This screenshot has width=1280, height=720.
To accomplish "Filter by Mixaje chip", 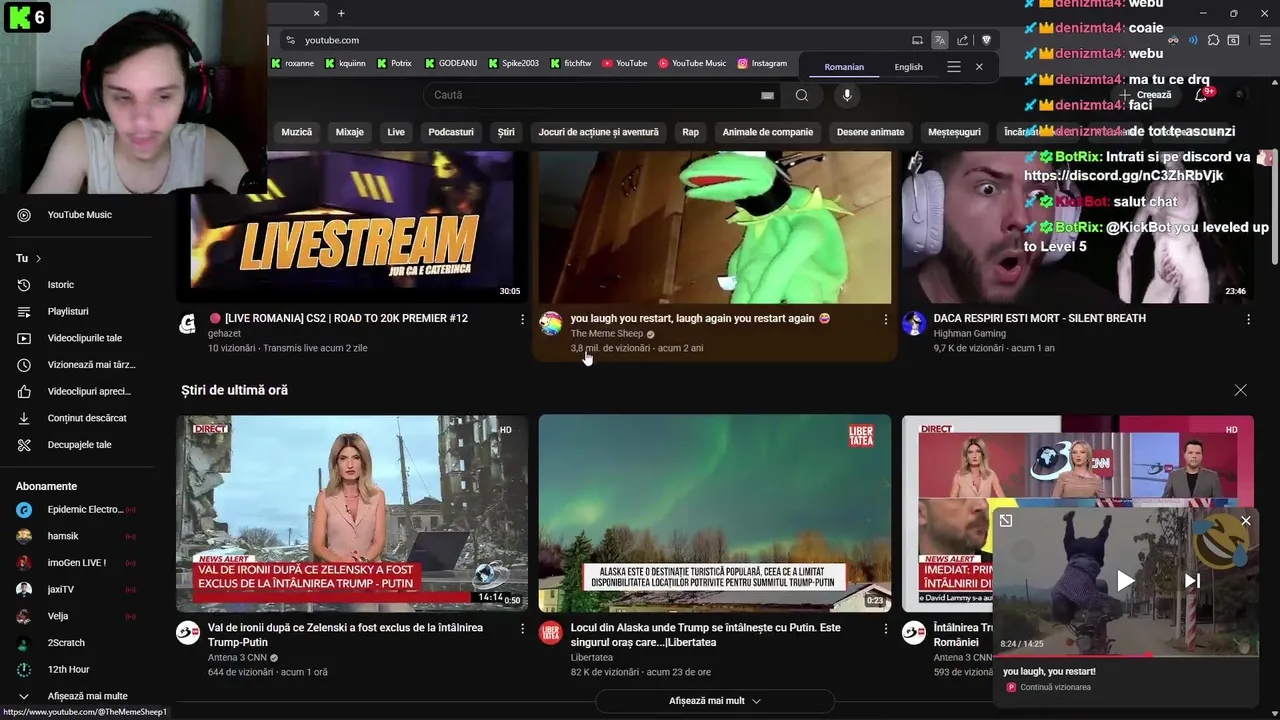I will click(x=350, y=132).
